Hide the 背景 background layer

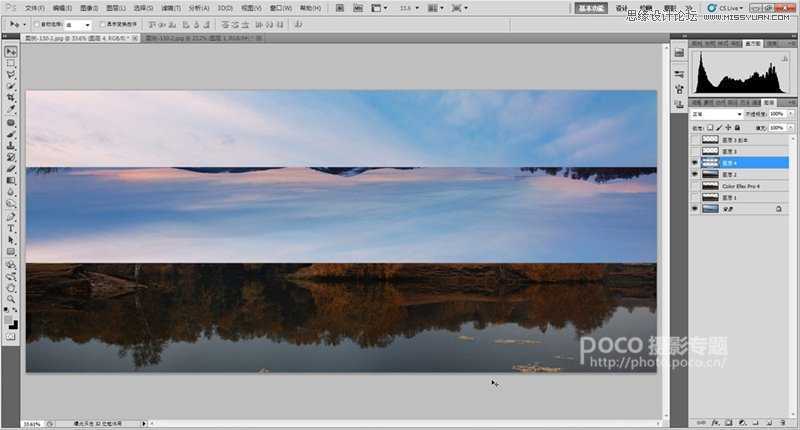pyautogui.click(x=694, y=209)
